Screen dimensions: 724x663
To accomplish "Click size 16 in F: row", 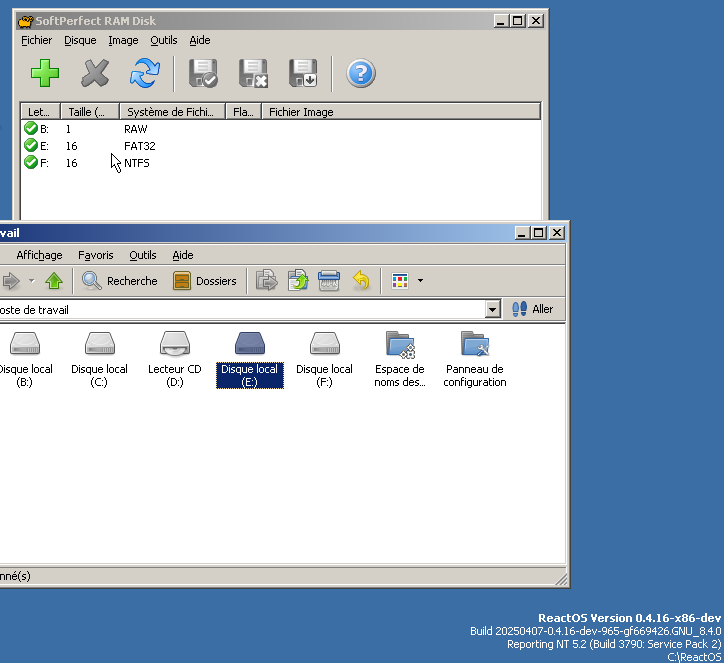I will pyautogui.click(x=72, y=163).
